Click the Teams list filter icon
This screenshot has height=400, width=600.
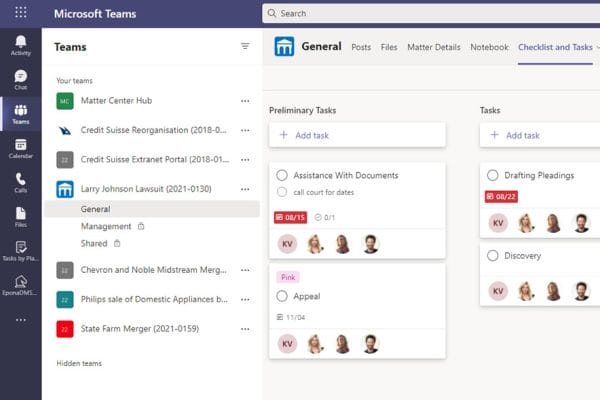point(245,46)
